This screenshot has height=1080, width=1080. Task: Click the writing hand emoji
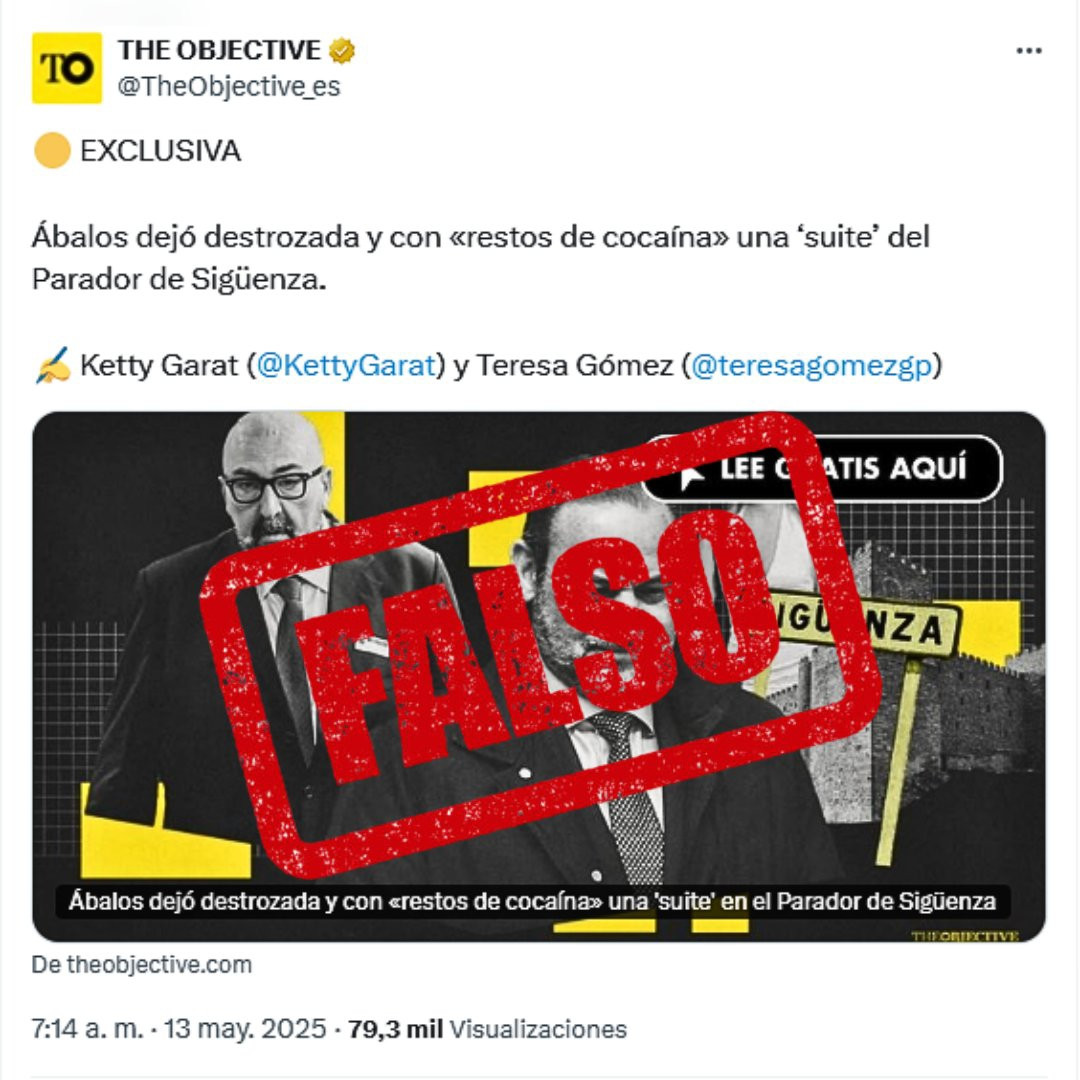click(52, 365)
